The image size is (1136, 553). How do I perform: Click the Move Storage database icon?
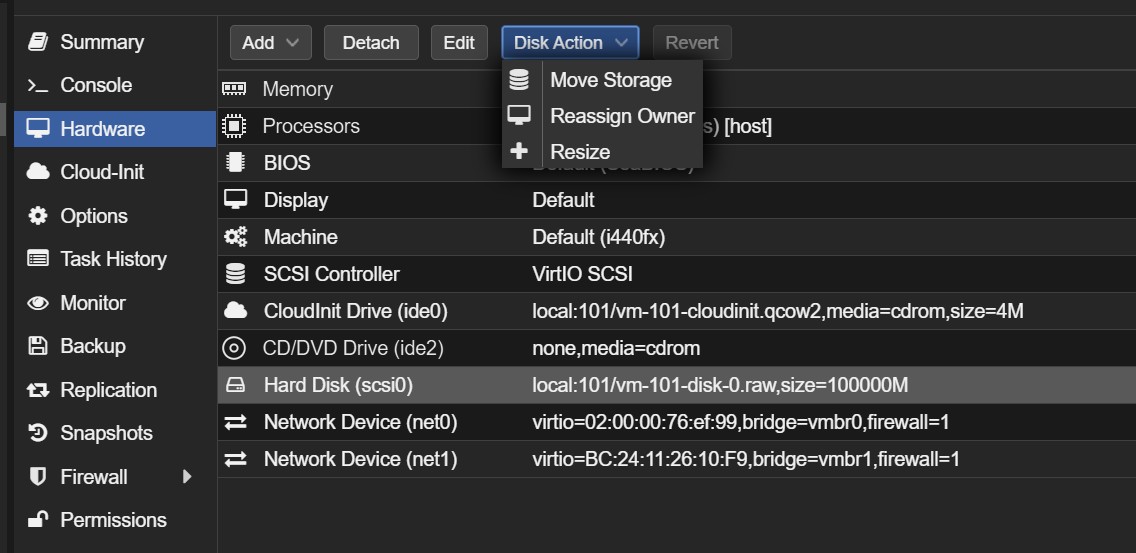click(x=519, y=80)
